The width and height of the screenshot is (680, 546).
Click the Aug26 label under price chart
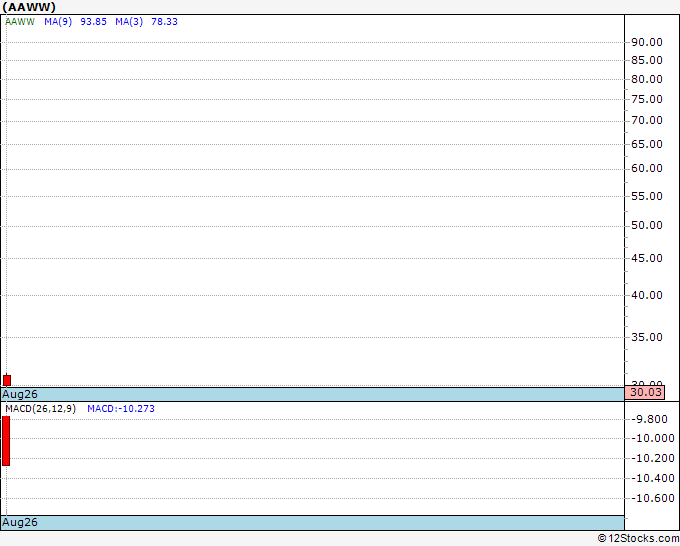[20, 394]
